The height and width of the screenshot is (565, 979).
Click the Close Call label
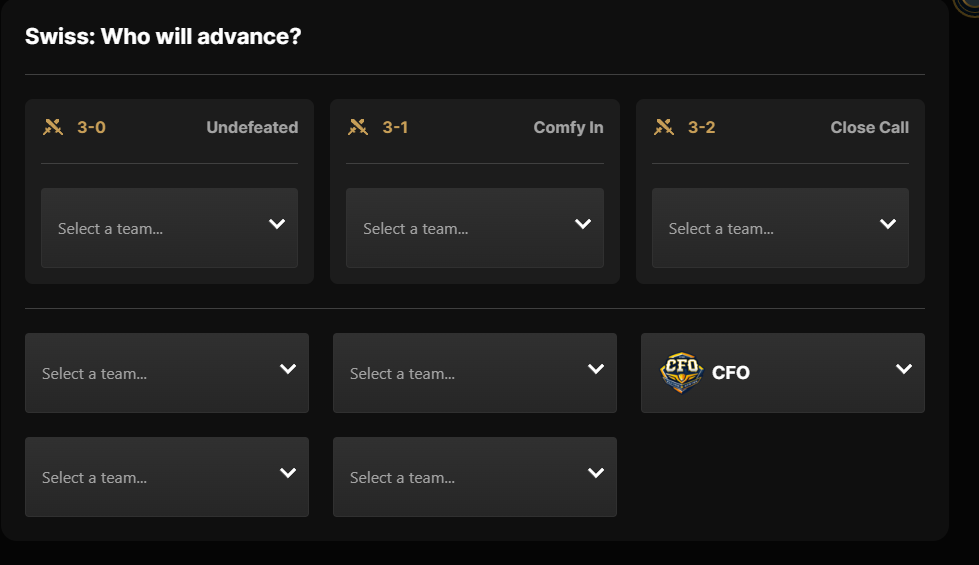pyautogui.click(x=869, y=127)
